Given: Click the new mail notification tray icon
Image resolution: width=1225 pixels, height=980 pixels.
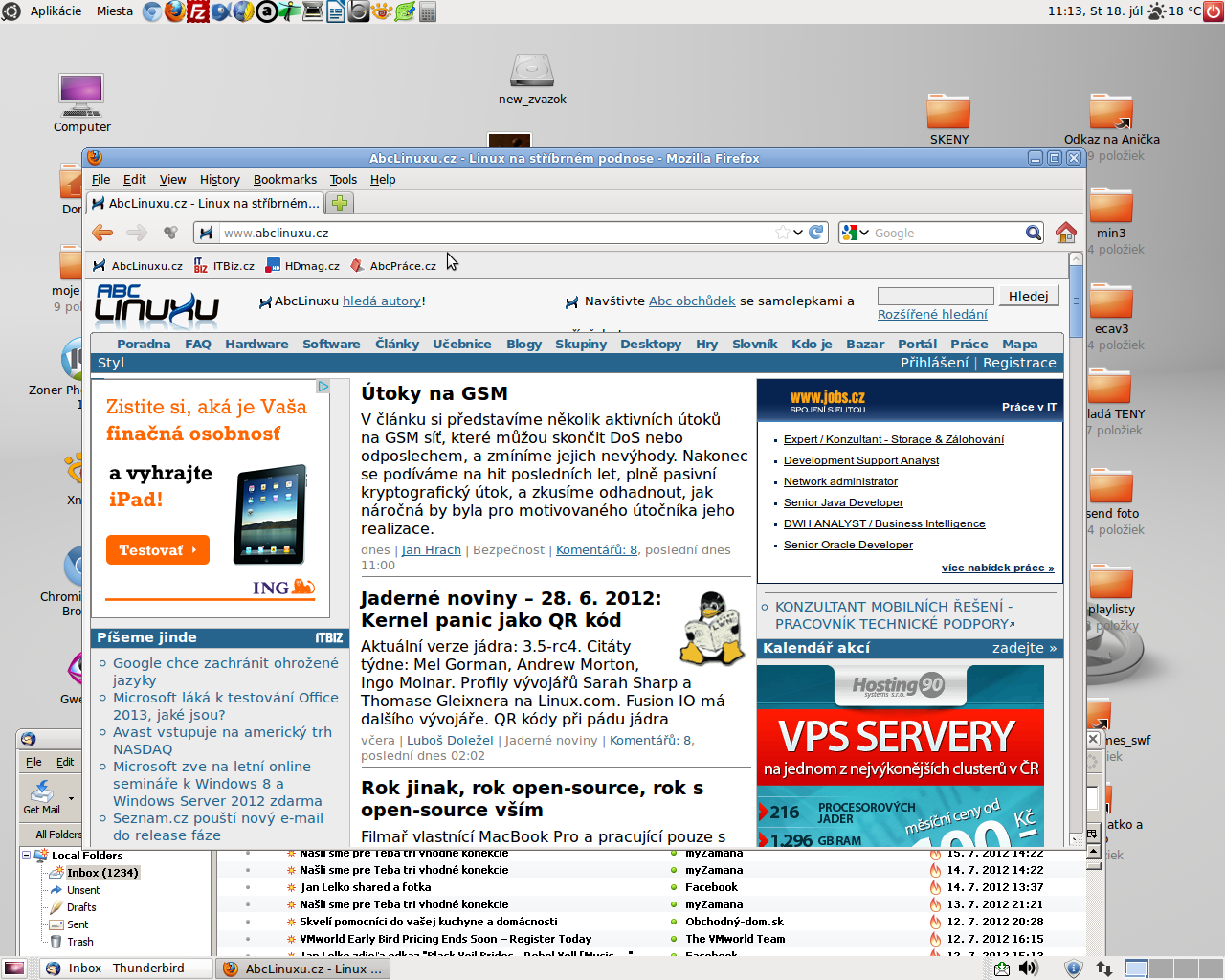Looking at the screenshot, I should [x=1001, y=969].
